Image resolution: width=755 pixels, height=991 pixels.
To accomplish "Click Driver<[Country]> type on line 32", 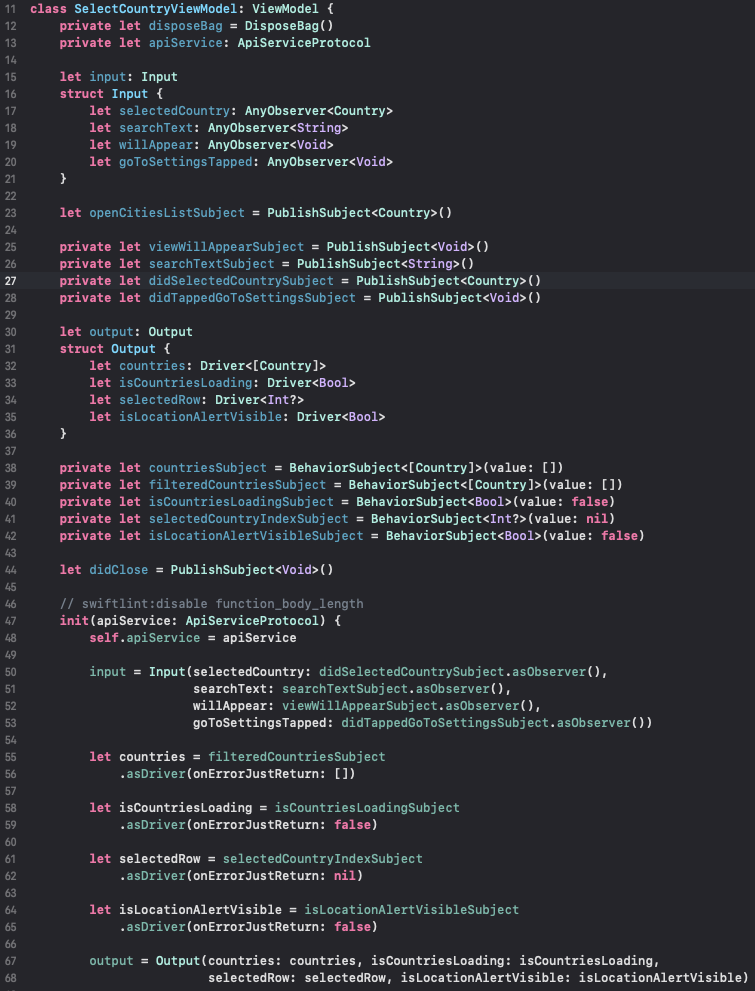I will (x=263, y=367).
